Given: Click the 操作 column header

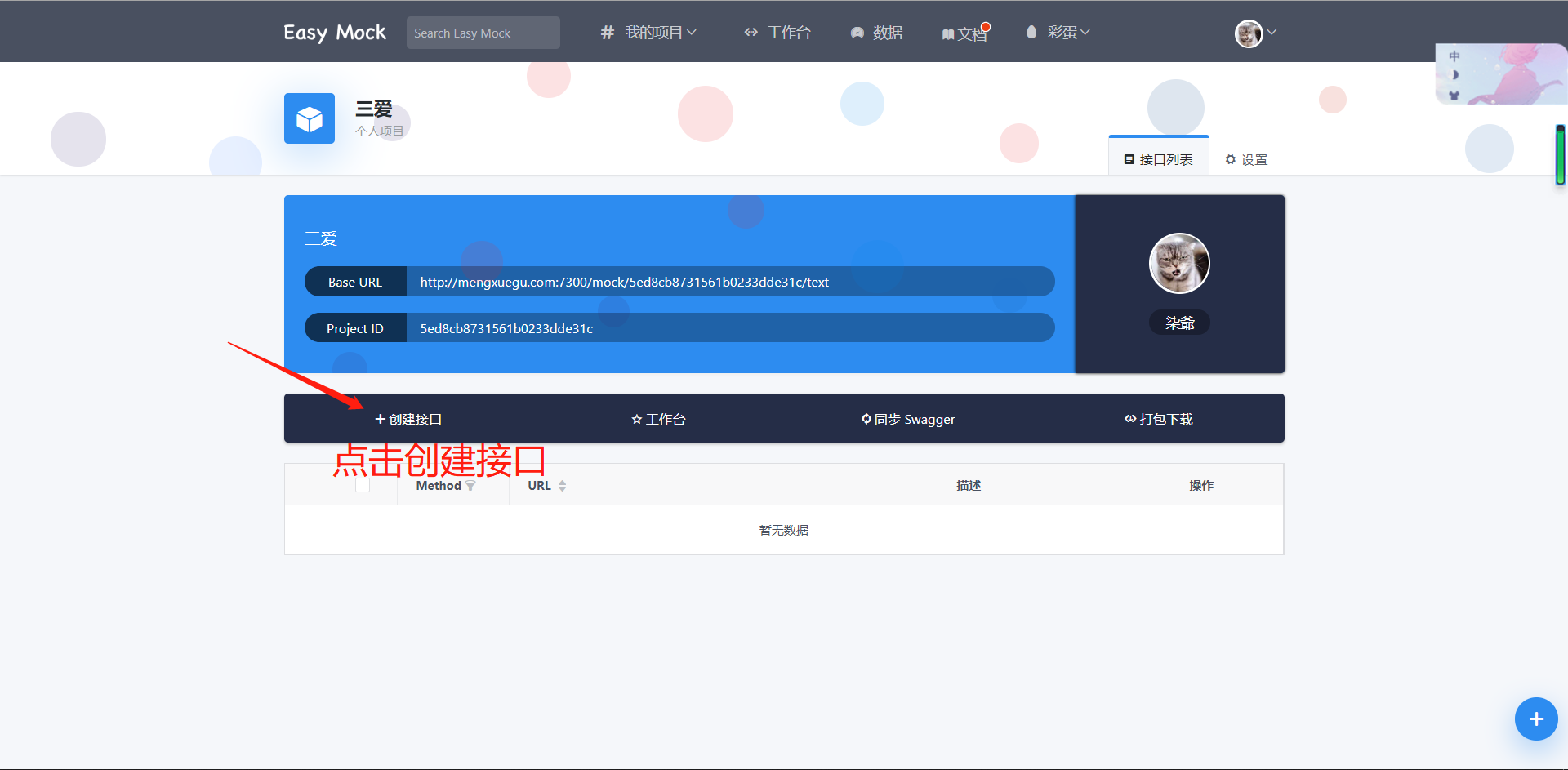Looking at the screenshot, I should click(1201, 485).
